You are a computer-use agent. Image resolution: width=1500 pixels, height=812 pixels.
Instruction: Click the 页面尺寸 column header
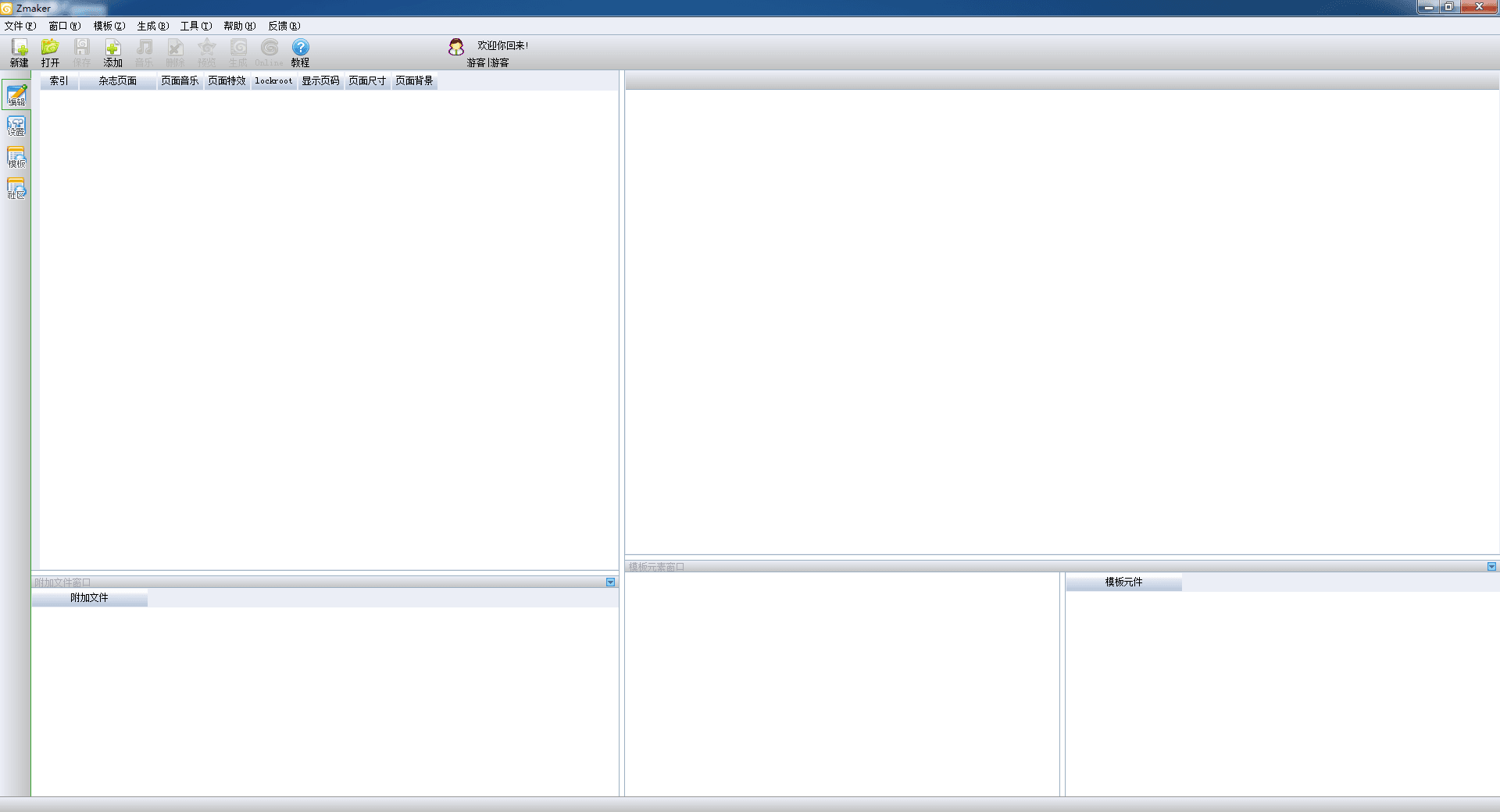click(368, 80)
